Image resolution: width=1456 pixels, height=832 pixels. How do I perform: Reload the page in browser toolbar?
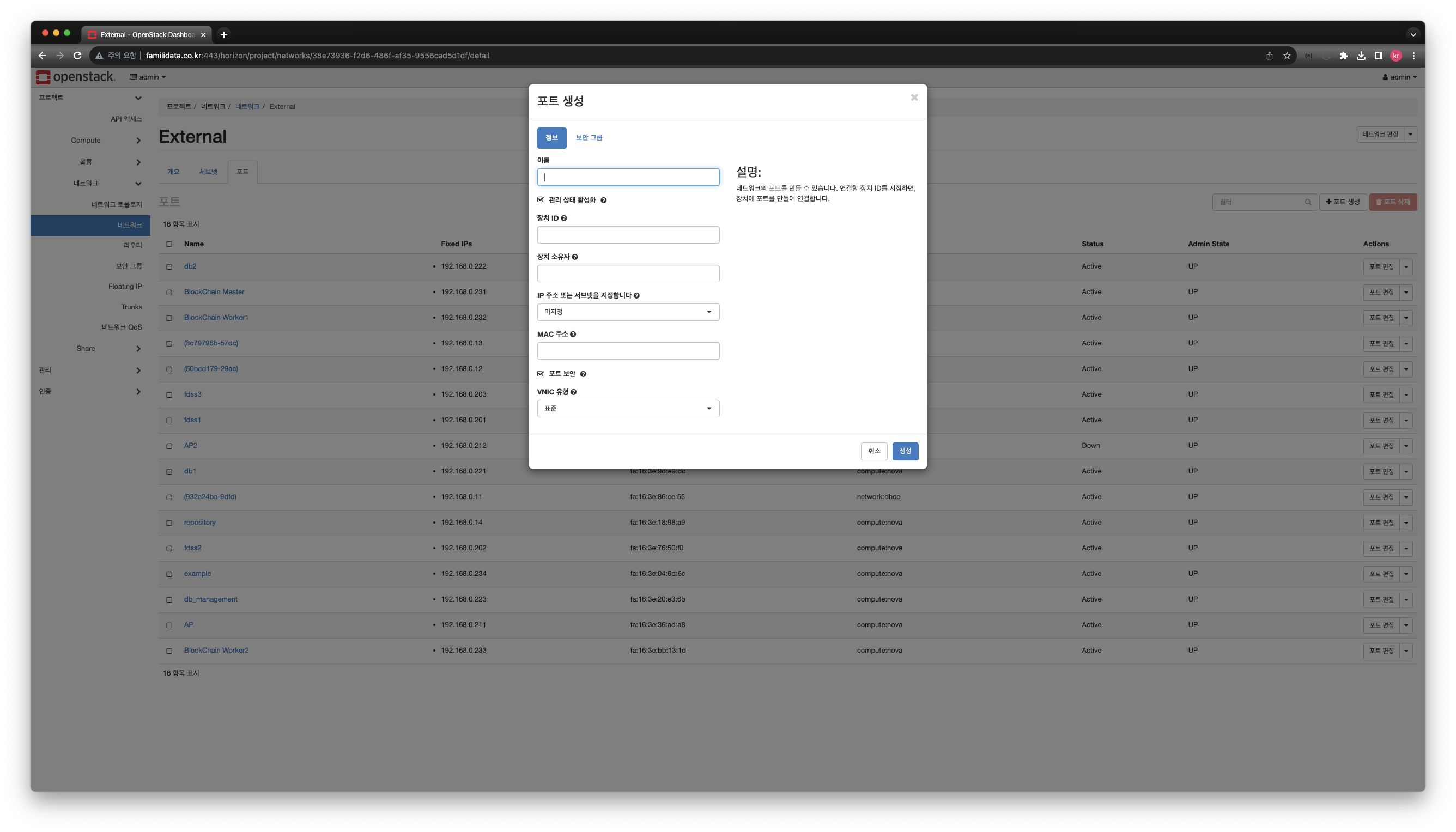click(x=77, y=56)
